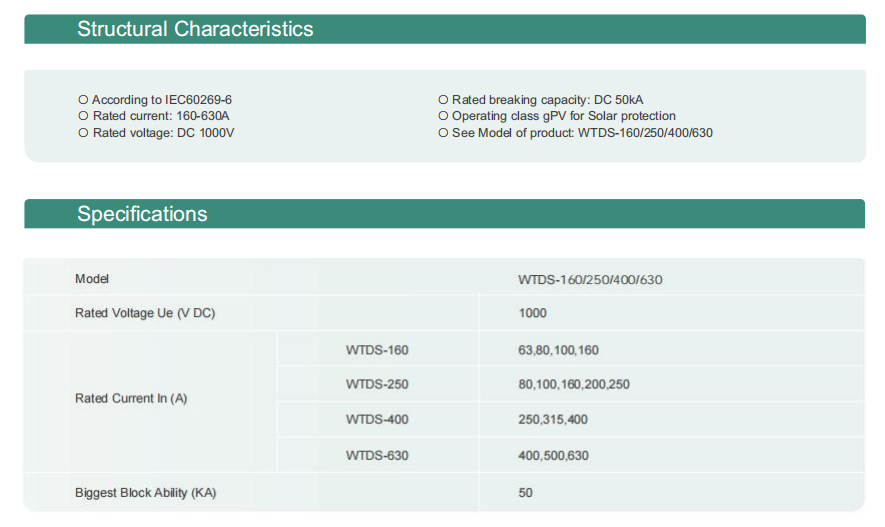Select the bullet circle next to Rated current: 160-630A
Viewport: 885px width, 527px height.
[83, 116]
